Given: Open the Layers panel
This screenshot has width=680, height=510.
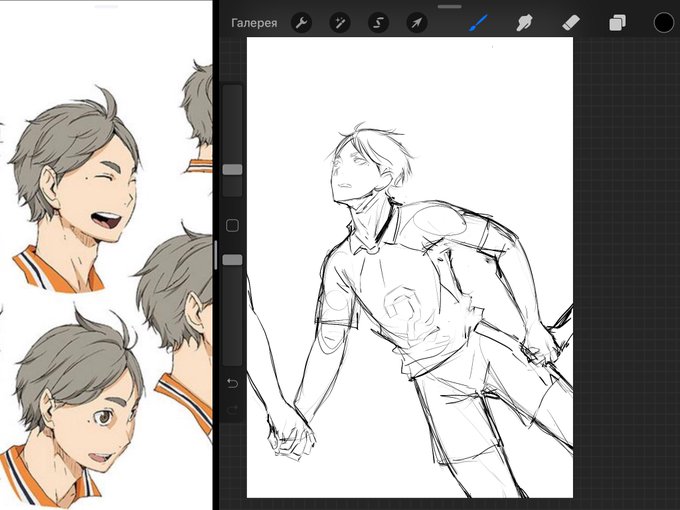Looking at the screenshot, I should [x=617, y=23].
